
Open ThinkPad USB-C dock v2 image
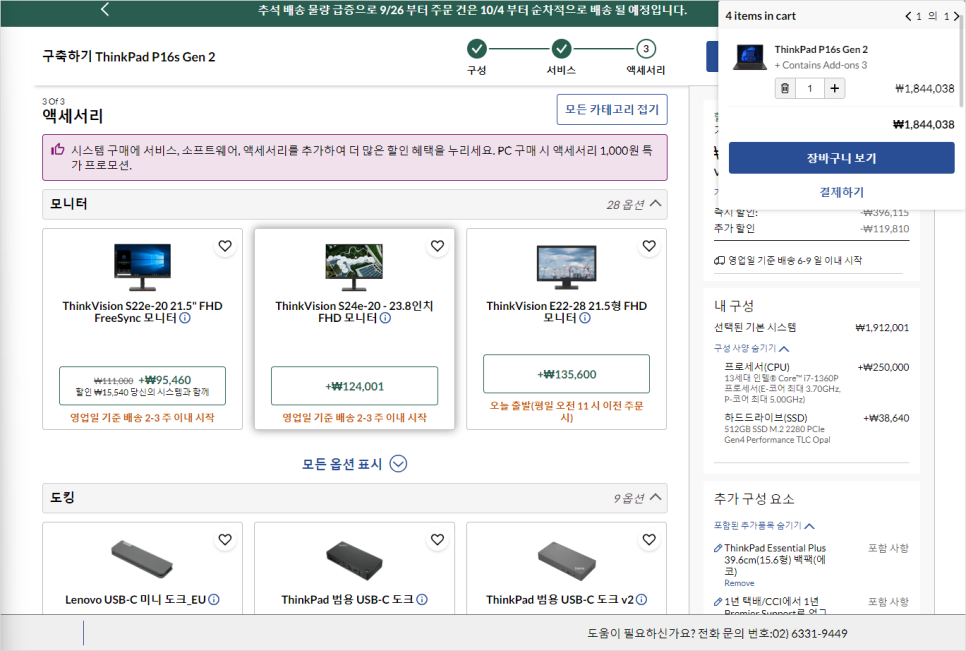tap(566, 560)
